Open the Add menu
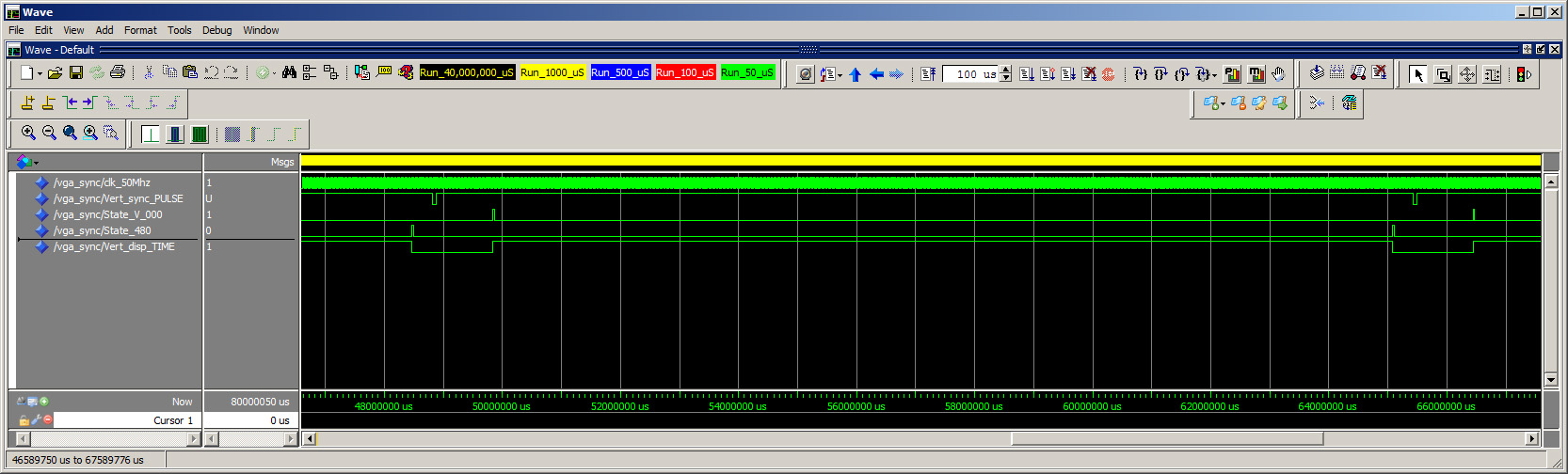The image size is (1568, 474). tap(104, 30)
